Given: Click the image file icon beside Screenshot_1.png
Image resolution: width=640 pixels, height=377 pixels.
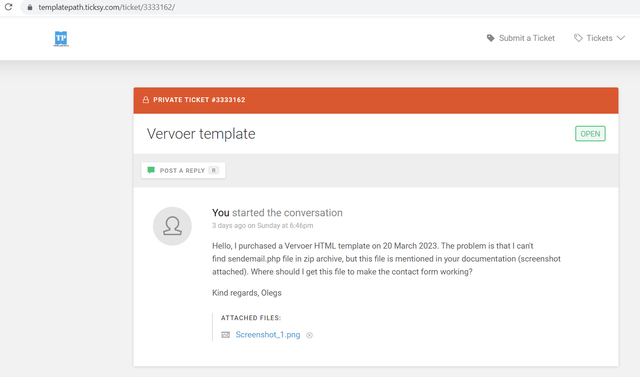Looking at the screenshot, I should coord(225,335).
